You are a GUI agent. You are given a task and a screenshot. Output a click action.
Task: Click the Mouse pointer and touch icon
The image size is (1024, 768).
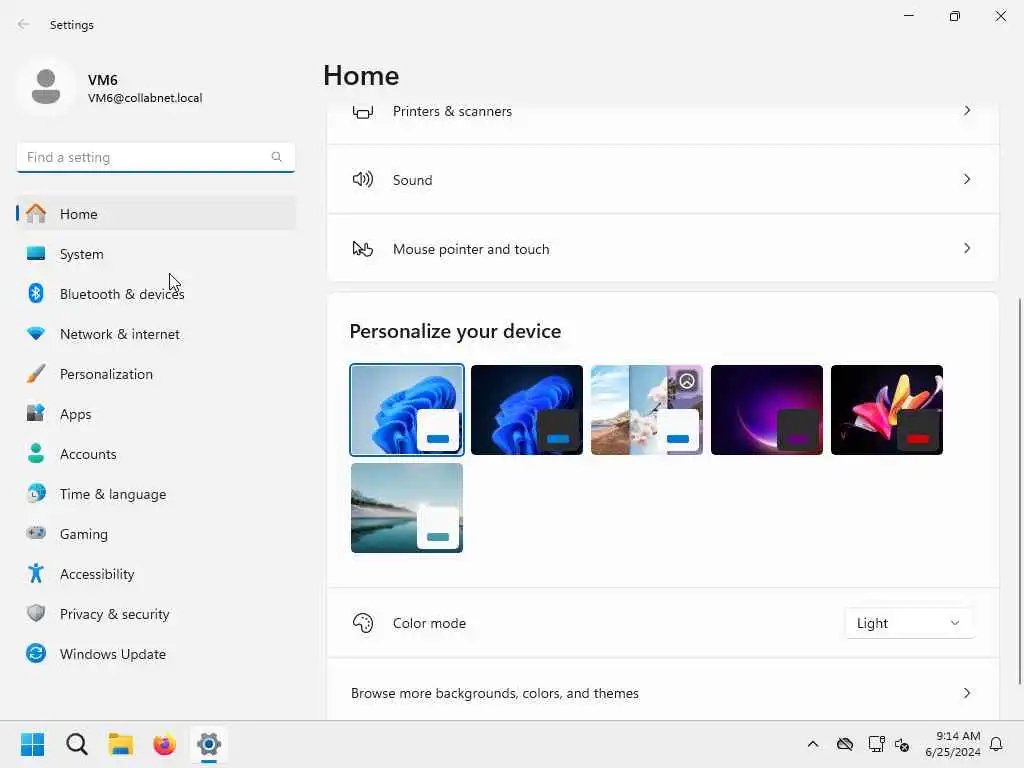pos(362,249)
